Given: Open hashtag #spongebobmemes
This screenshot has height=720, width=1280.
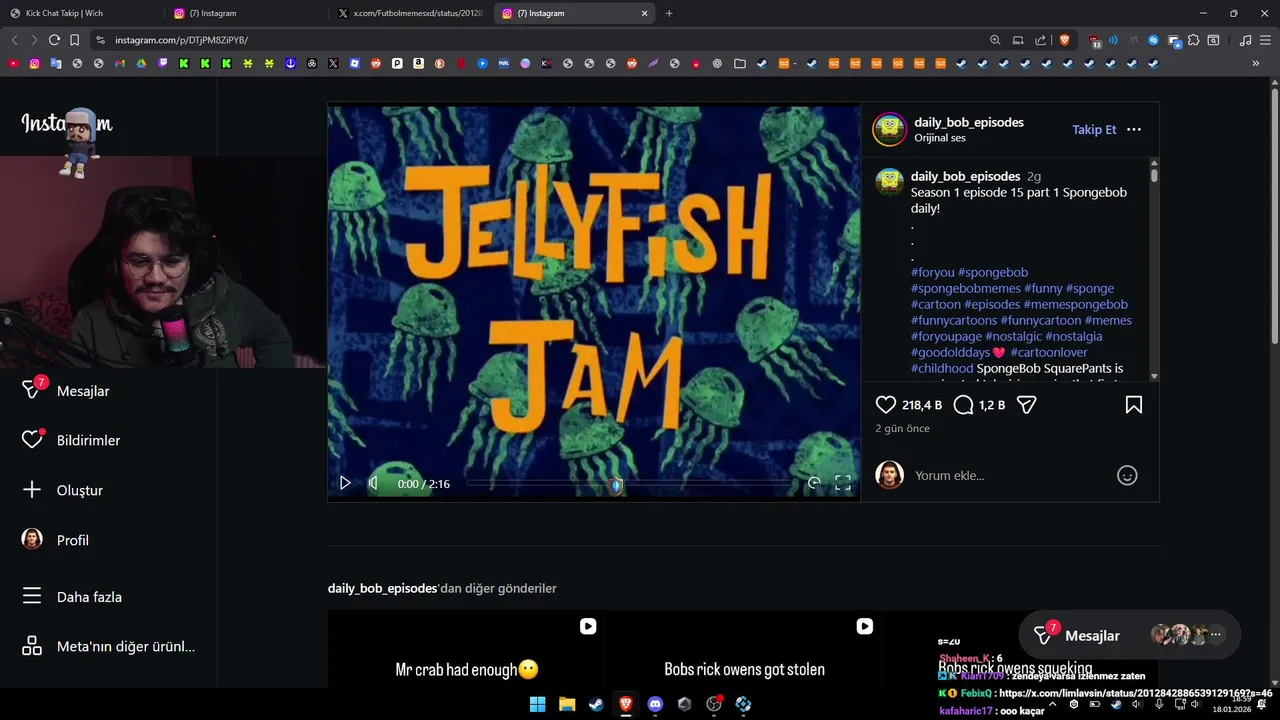Looking at the screenshot, I should pos(966,288).
